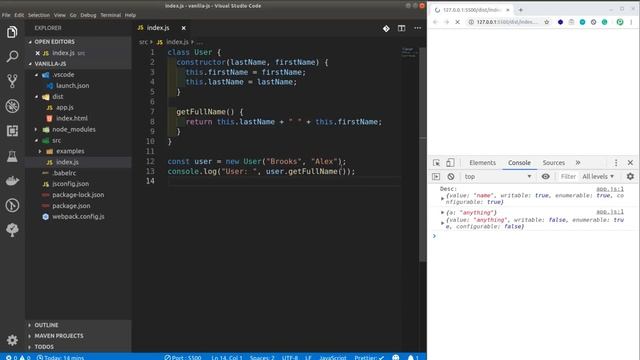Image resolution: width=640 pixels, height=360 pixels.
Task: Close index.js in Open Editors list
Action: pos(38,53)
